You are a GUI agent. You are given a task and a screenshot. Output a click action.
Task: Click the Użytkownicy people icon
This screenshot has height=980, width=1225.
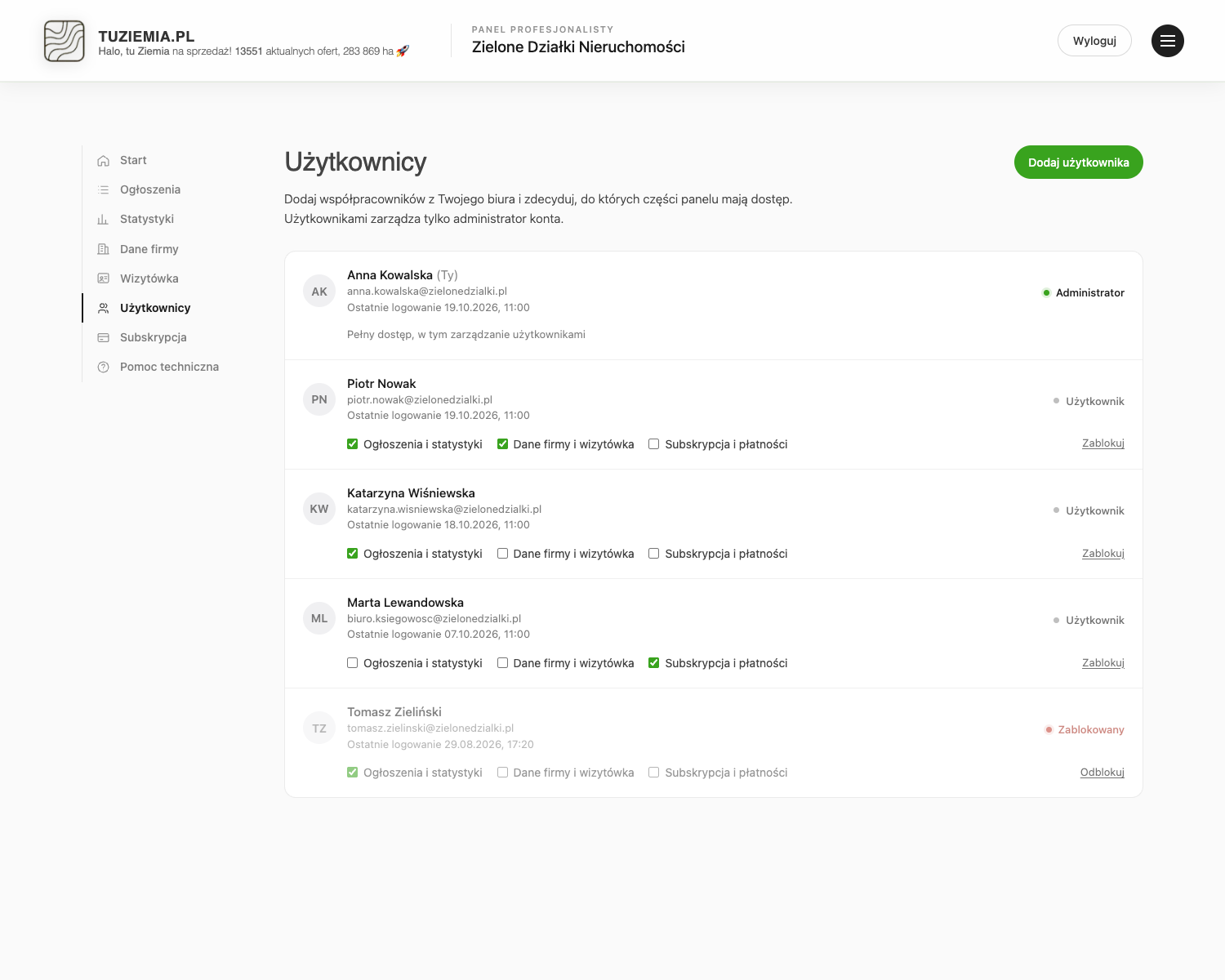pos(103,308)
